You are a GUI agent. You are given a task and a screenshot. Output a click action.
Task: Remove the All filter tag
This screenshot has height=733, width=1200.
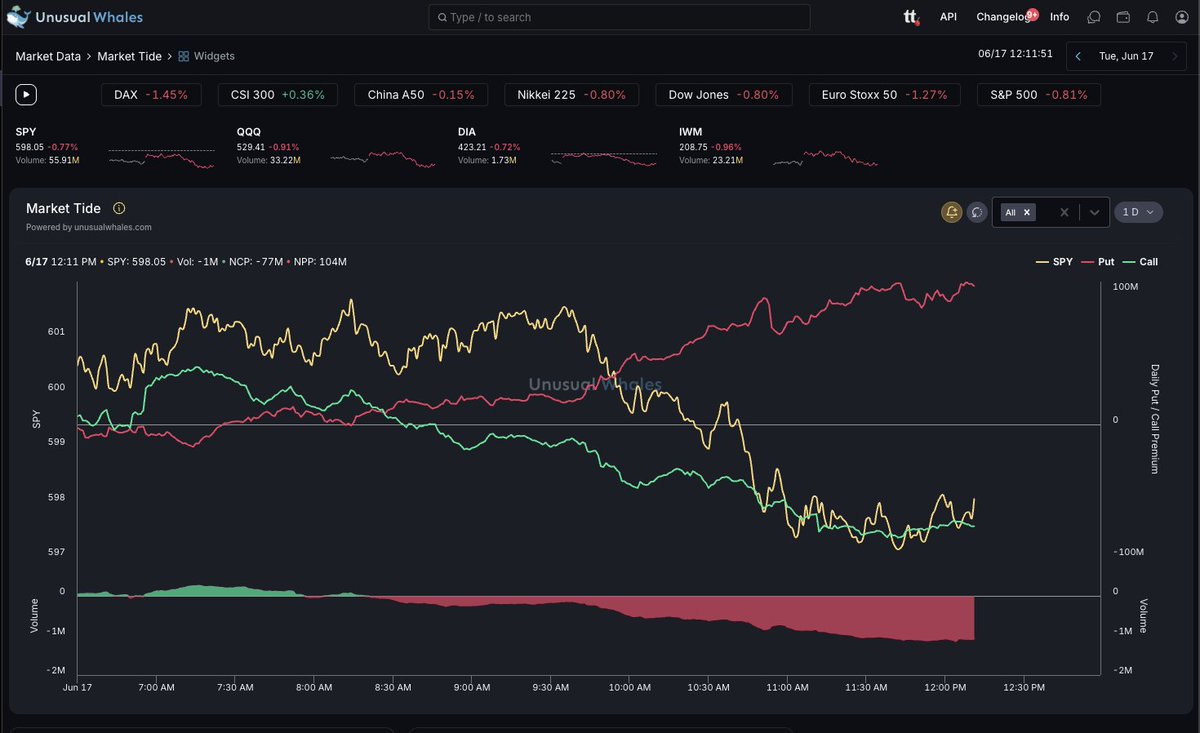click(1027, 212)
